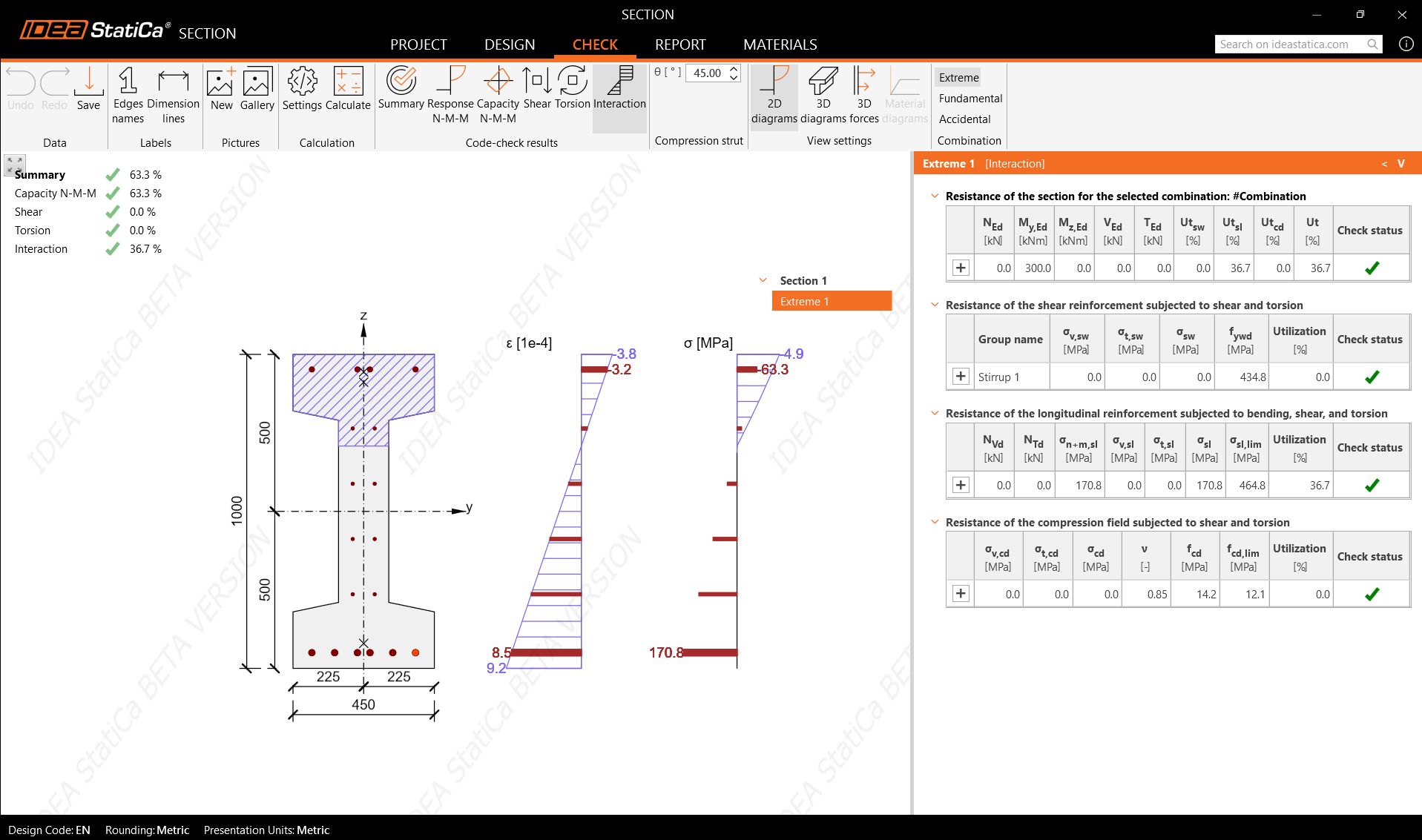The image size is (1422, 840).
Task: Click the Undo icon
Action: (21, 88)
